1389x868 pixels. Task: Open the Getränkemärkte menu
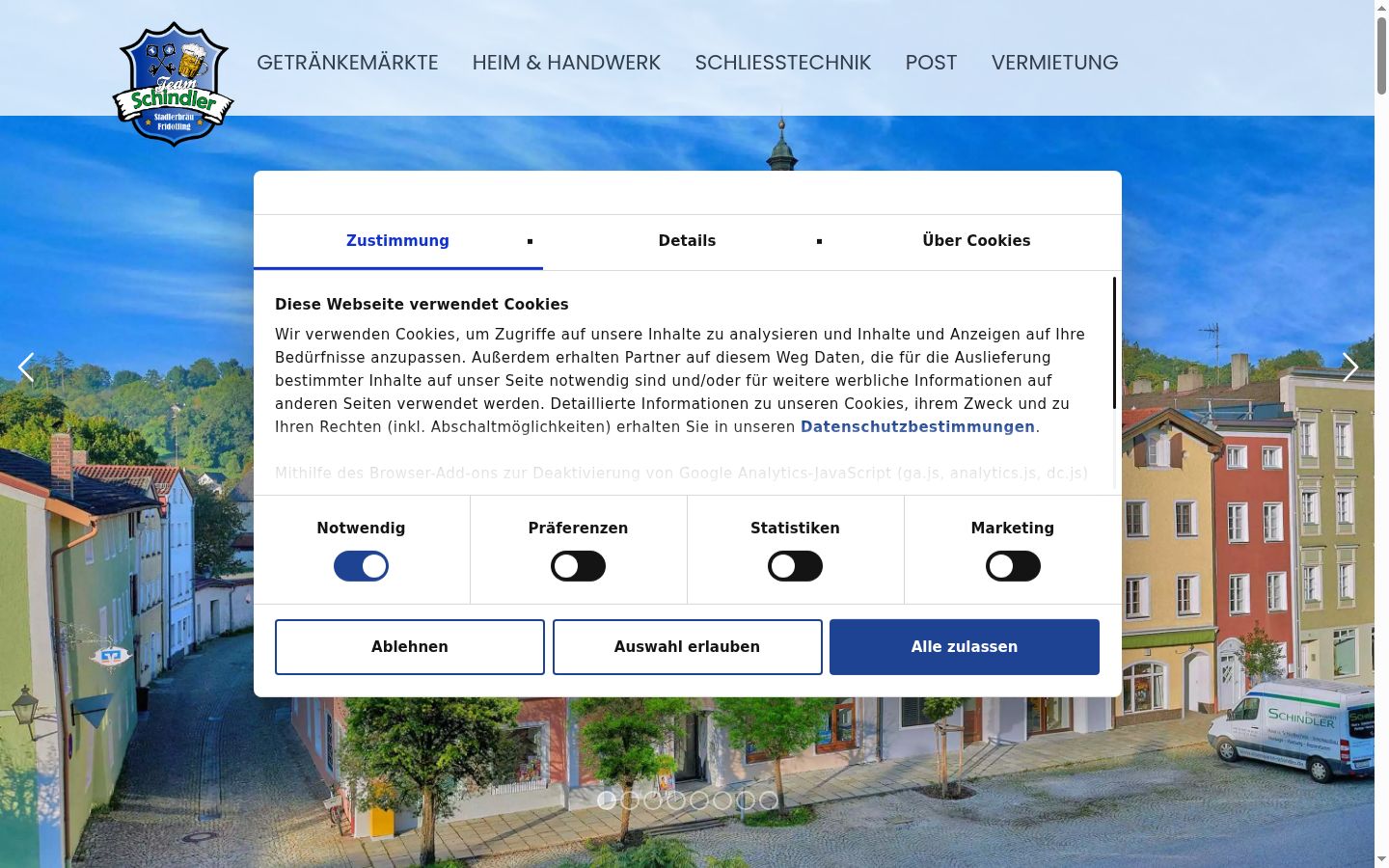click(347, 63)
